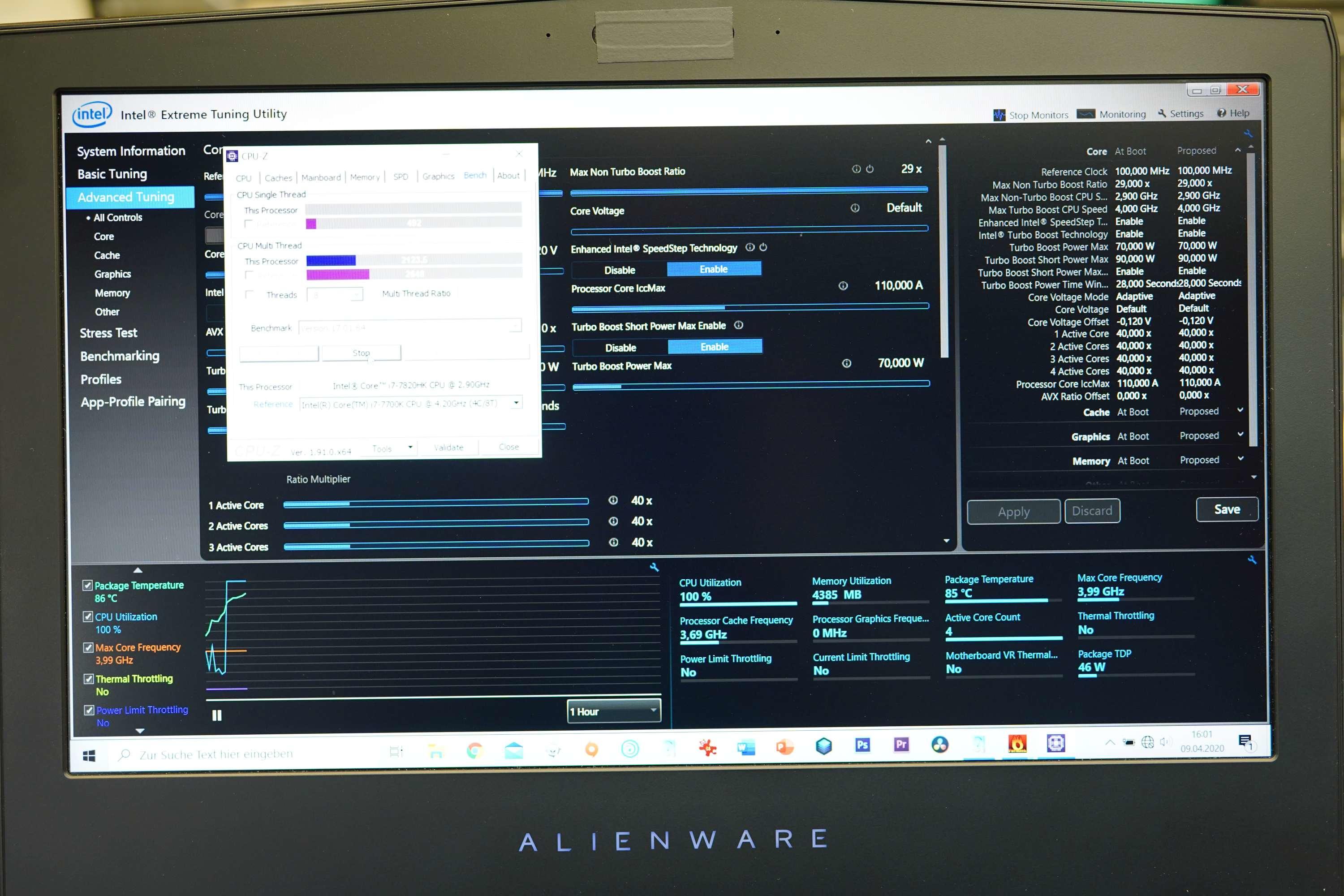Toggle Reference checkbox under CPU Single Thread
1344x896 pixels.
click(249, 224)
